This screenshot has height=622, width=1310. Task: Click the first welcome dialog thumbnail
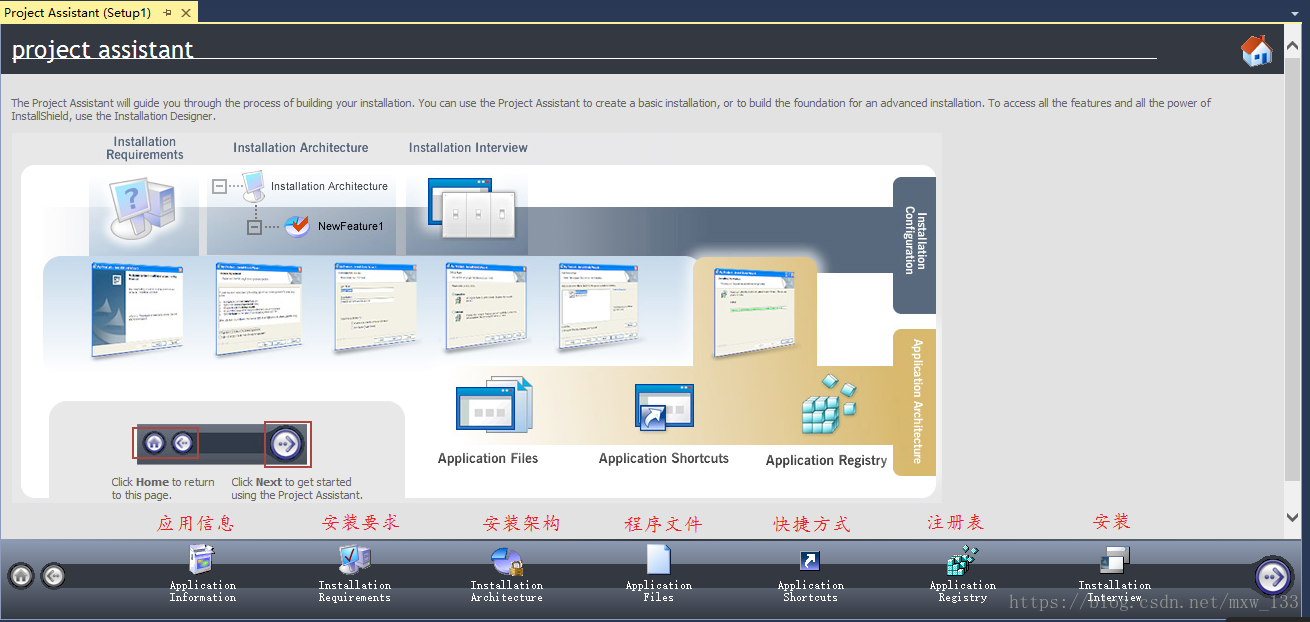click(x=137, y=309)
